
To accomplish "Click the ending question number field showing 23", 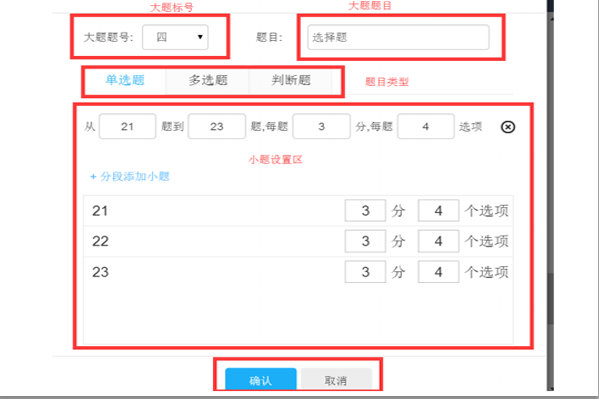I will click(x=217, y=127).
